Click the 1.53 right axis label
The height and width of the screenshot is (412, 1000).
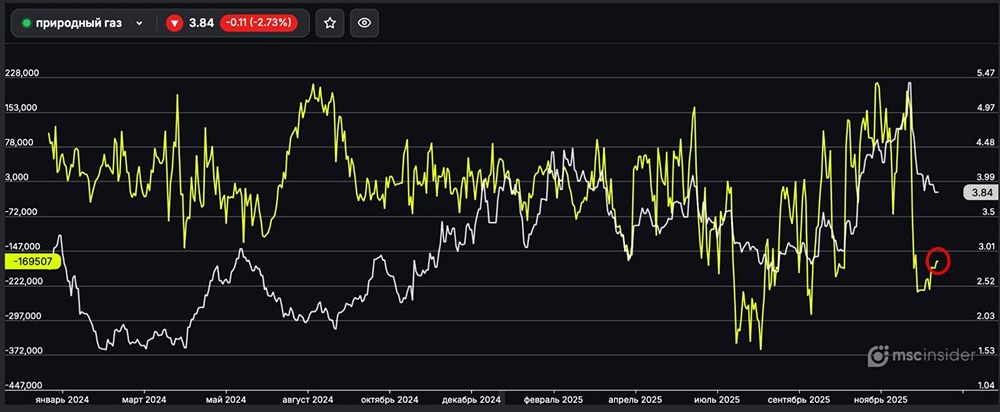(985, 351)
